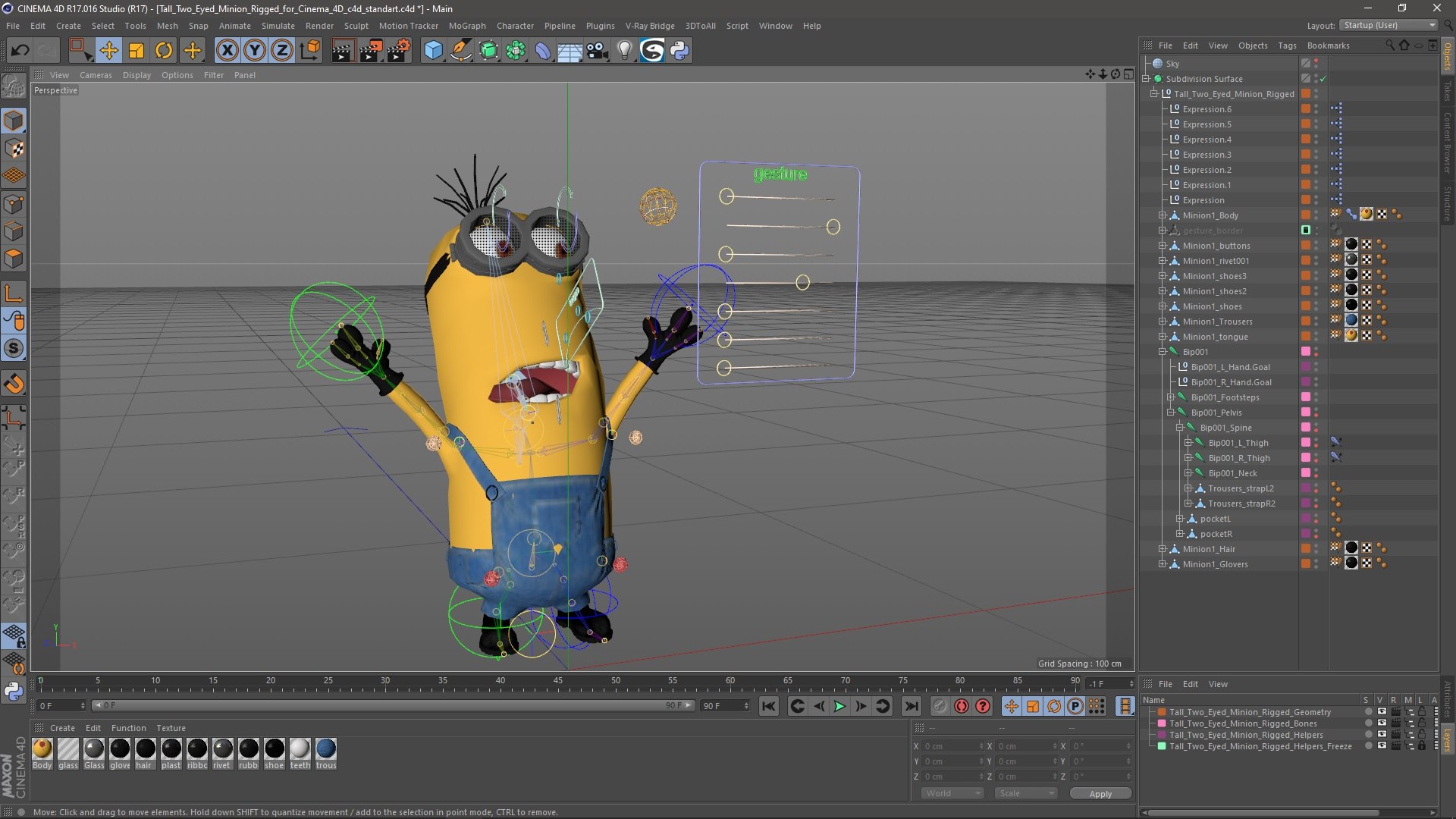Image resolution: width=1456 pixels, height=819 pixels.
Task: Open the Layout Startup dropdown
Action: pyautogui.click(x=1389, y=25)
